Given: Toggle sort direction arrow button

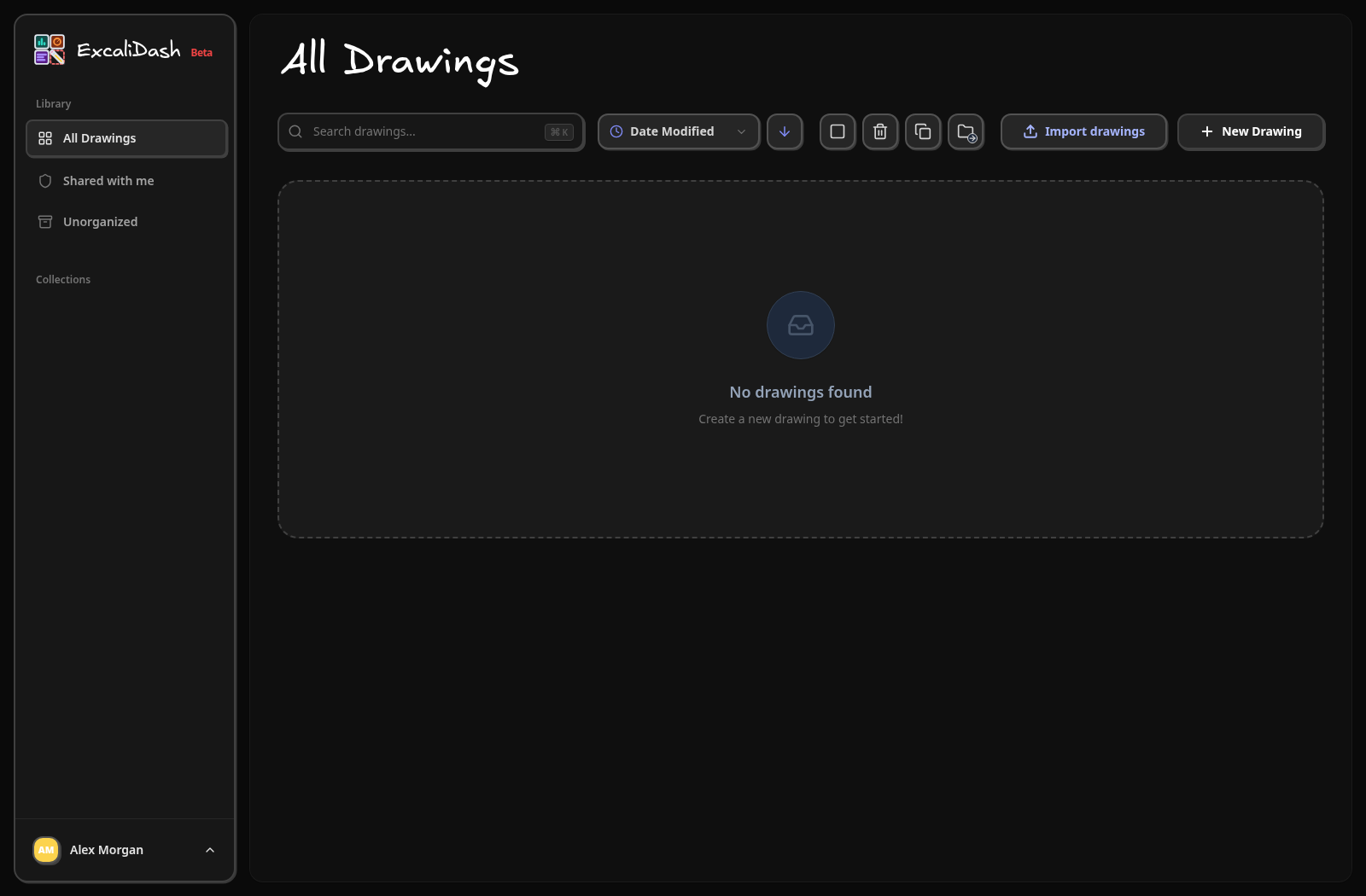Looking at the screenshot, I should [785, 131].
